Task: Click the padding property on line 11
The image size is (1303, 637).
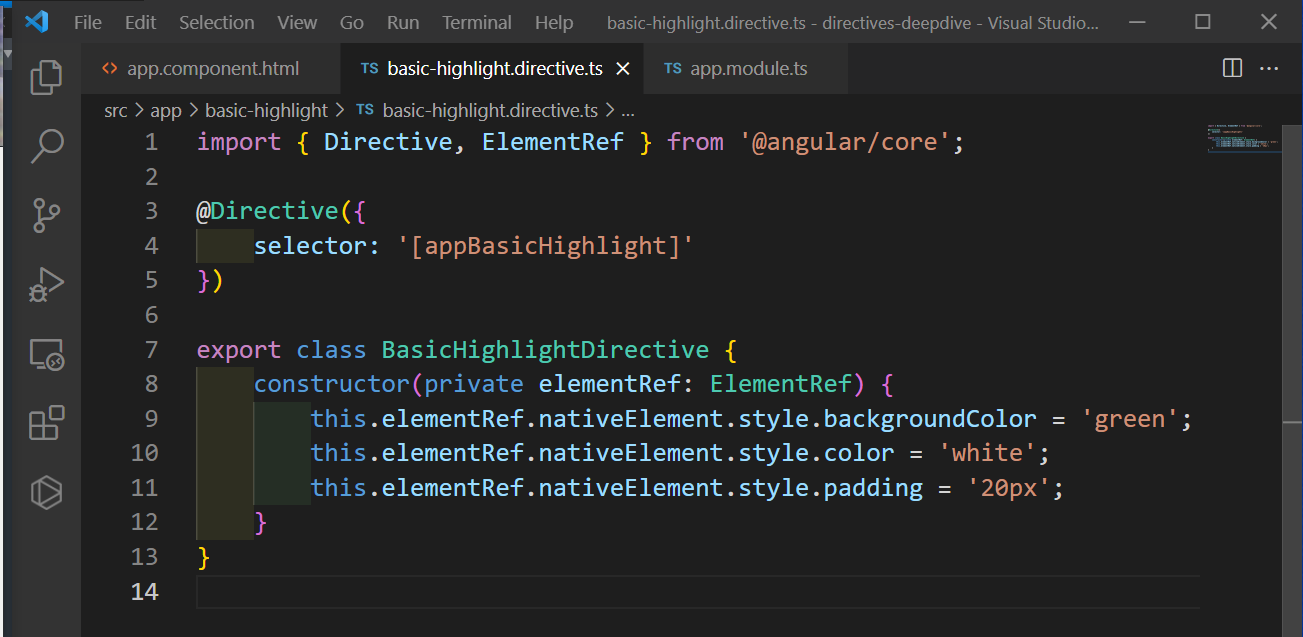Action: (873, 488)
